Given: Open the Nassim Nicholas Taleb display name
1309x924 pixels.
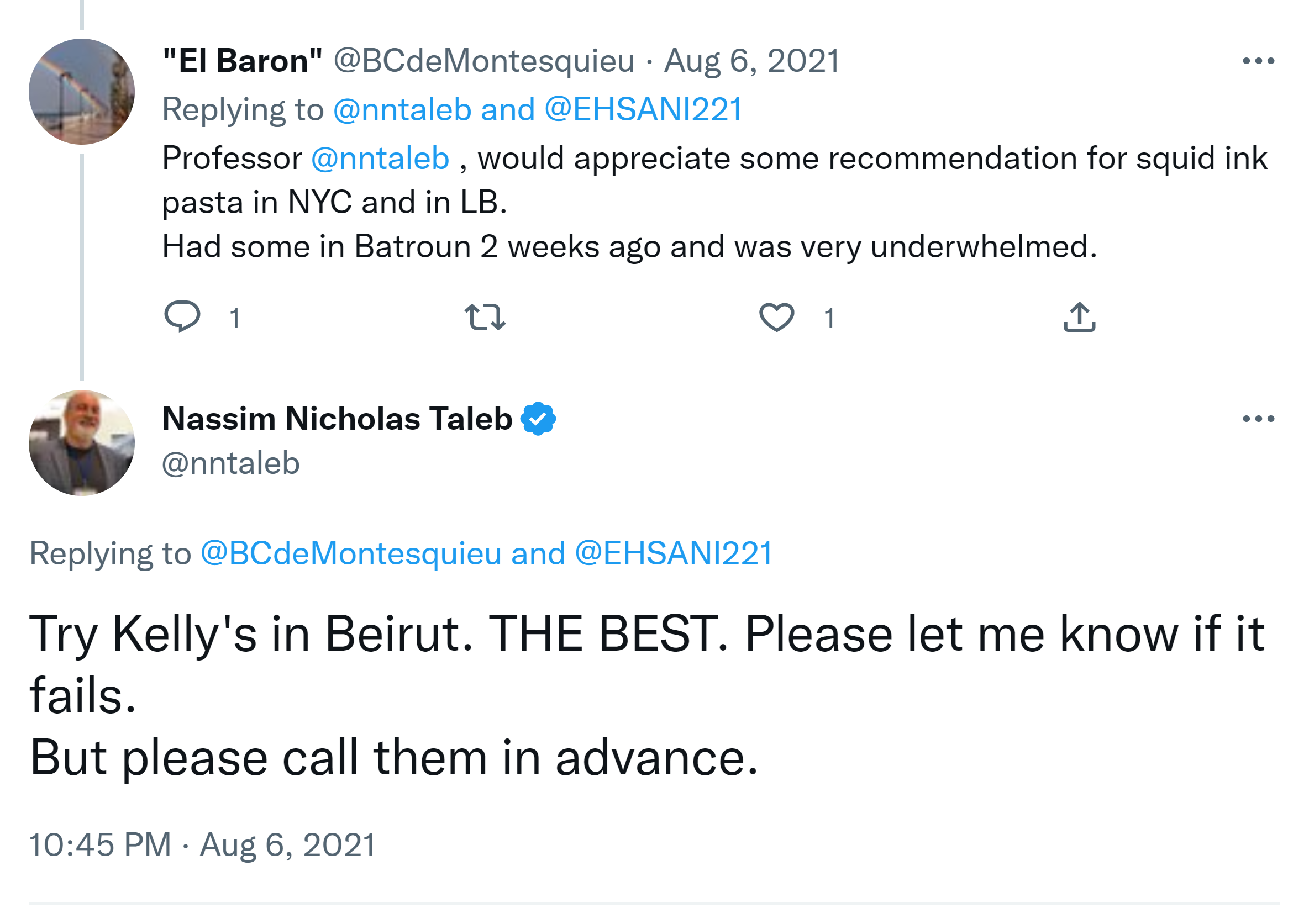Looking at the screenshot, I should click(337, 419).
